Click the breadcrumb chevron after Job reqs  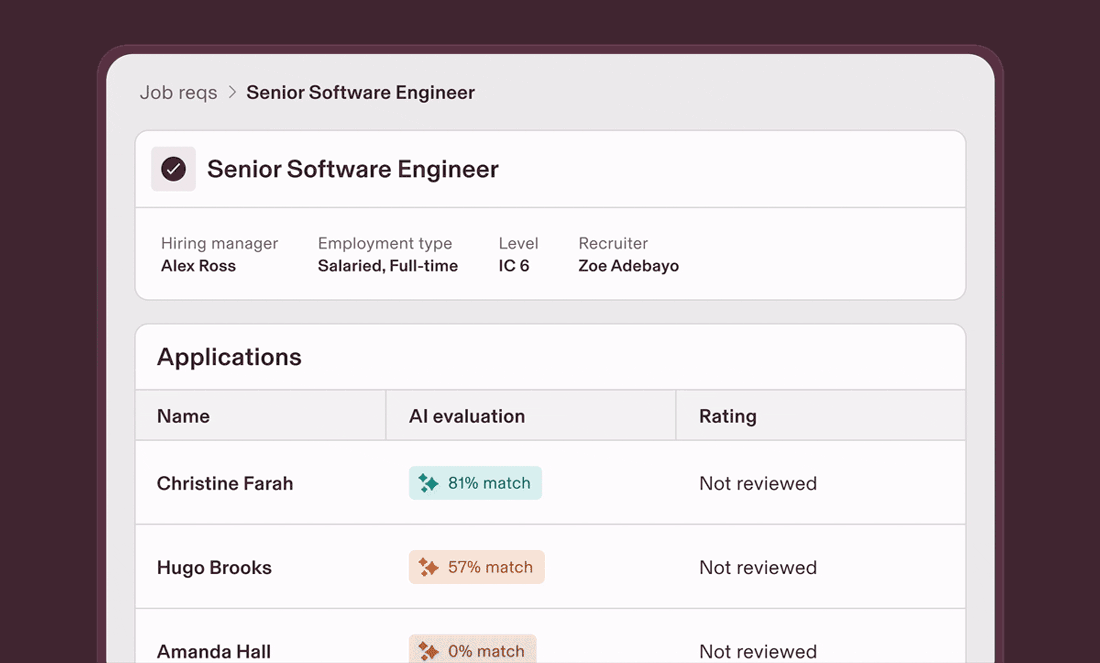(x=230, y=92)
